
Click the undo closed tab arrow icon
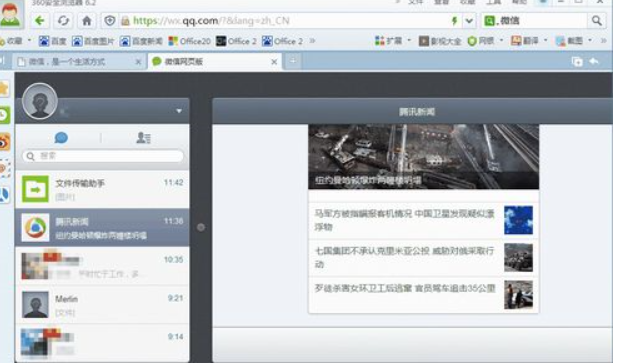click(x=594, y=61)
